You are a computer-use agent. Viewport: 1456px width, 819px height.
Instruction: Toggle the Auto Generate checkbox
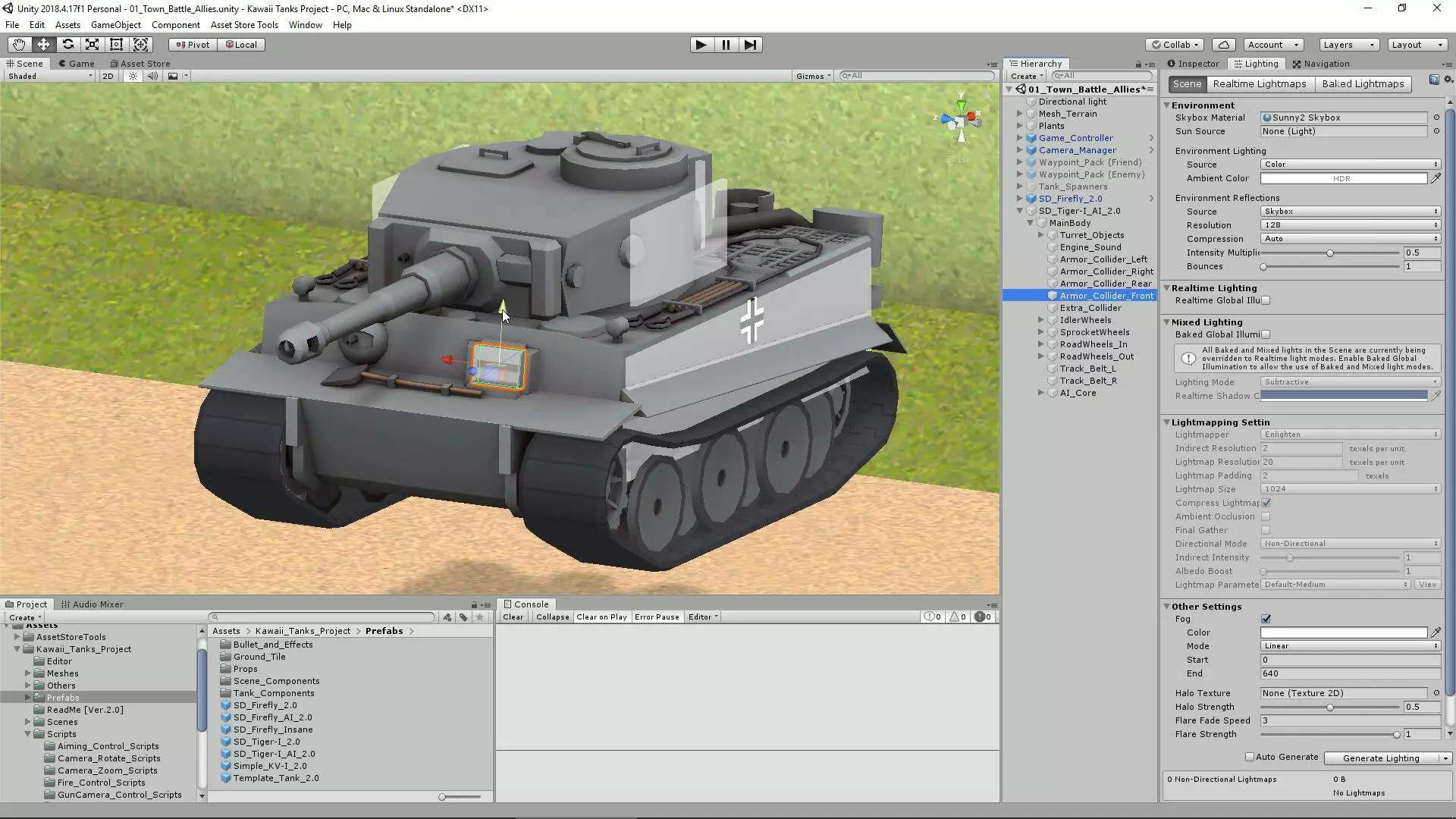(1250, 757)
